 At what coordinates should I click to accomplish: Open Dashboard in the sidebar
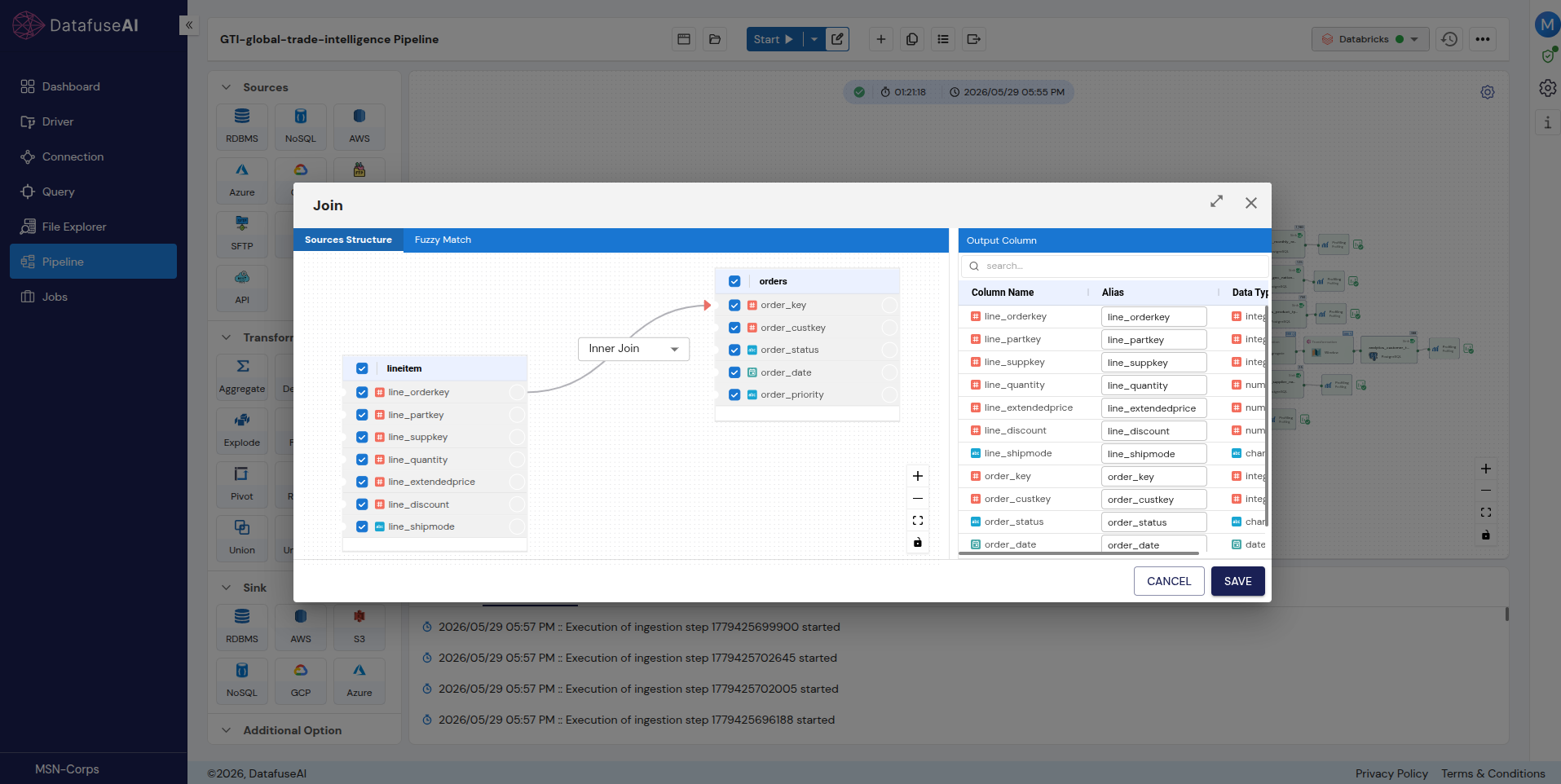click(93, 86)
